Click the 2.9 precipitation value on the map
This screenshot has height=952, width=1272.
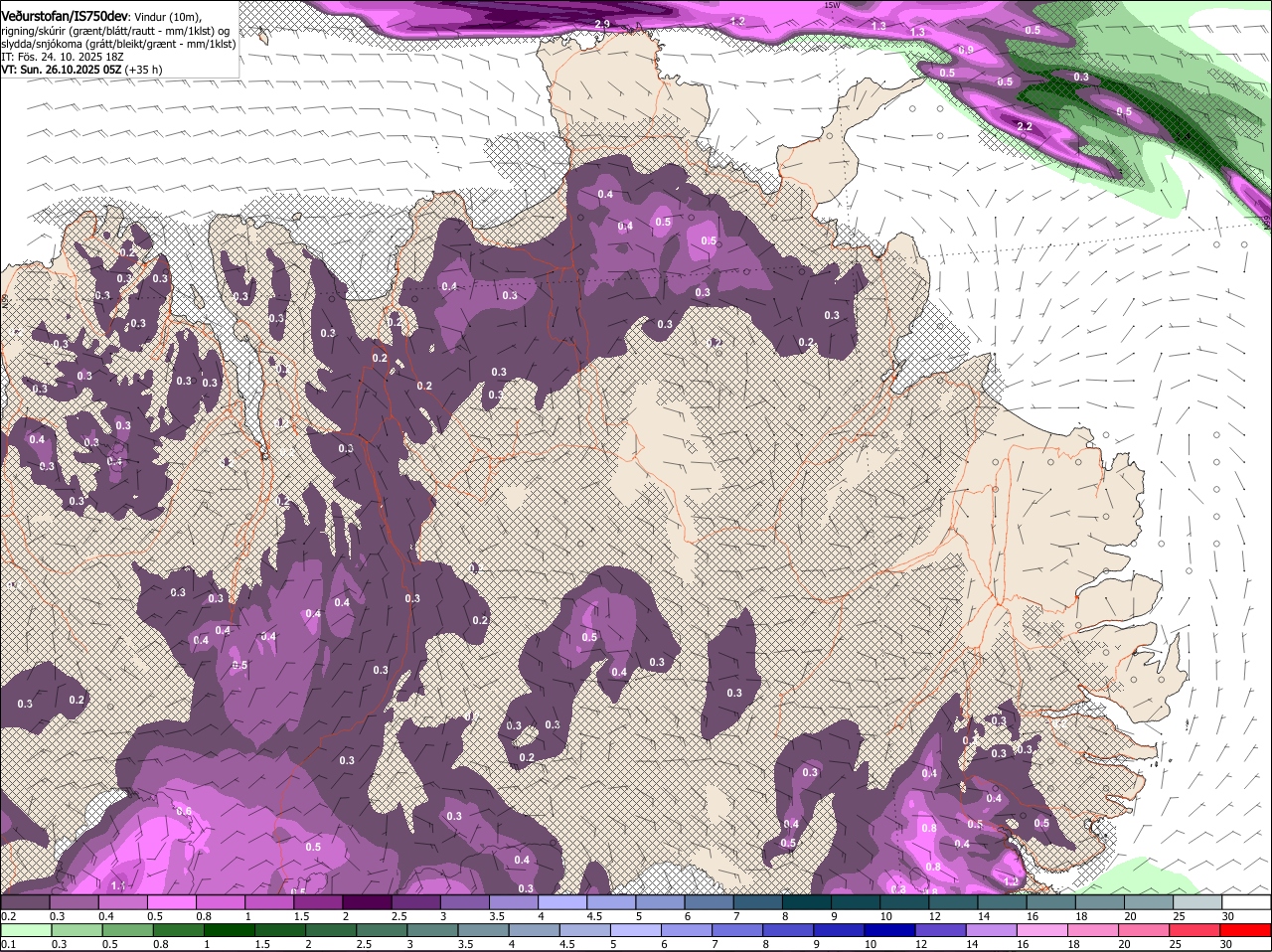602,24
